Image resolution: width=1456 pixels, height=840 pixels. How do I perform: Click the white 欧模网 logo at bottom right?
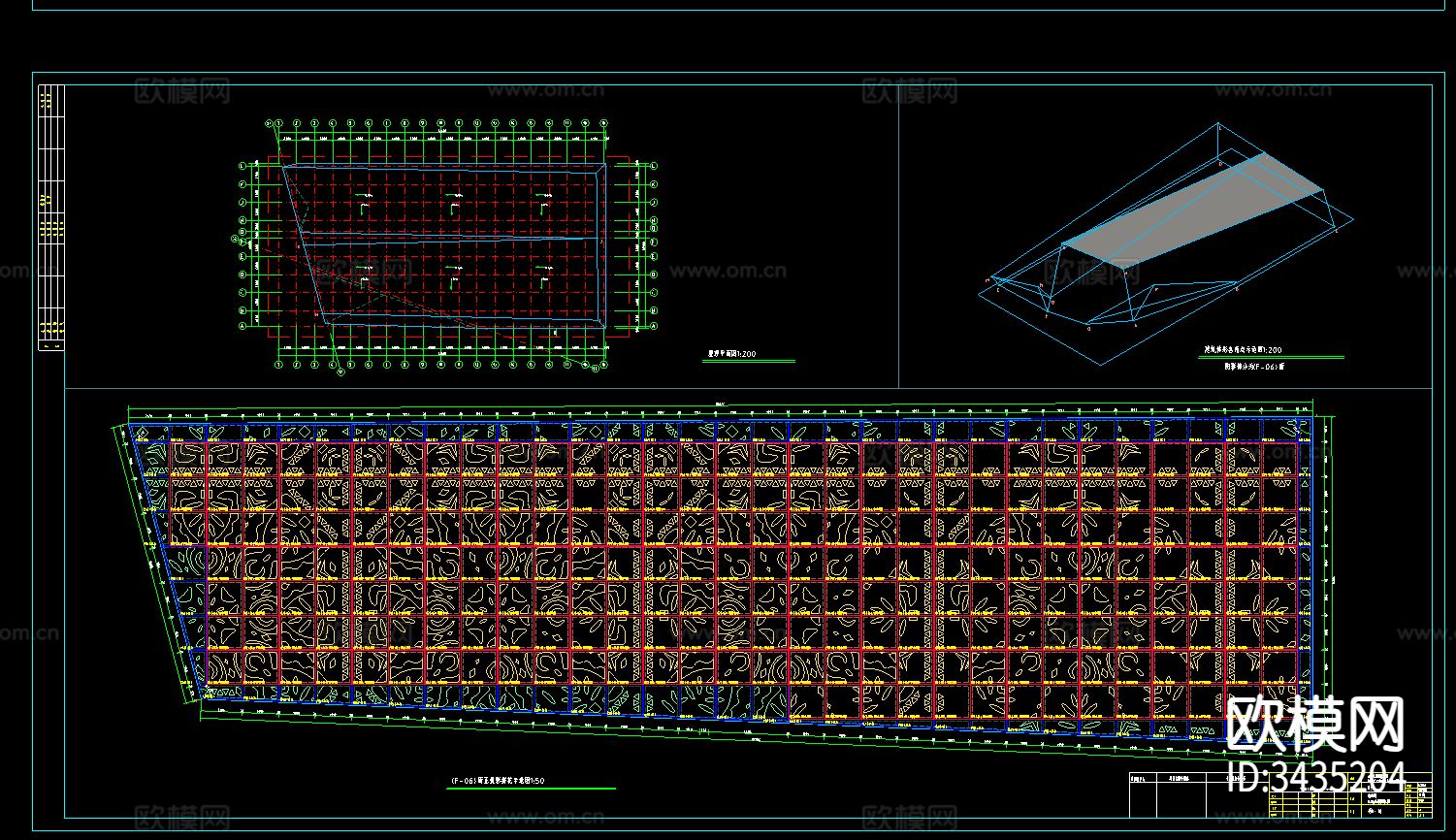click(x=1314, y=725)
